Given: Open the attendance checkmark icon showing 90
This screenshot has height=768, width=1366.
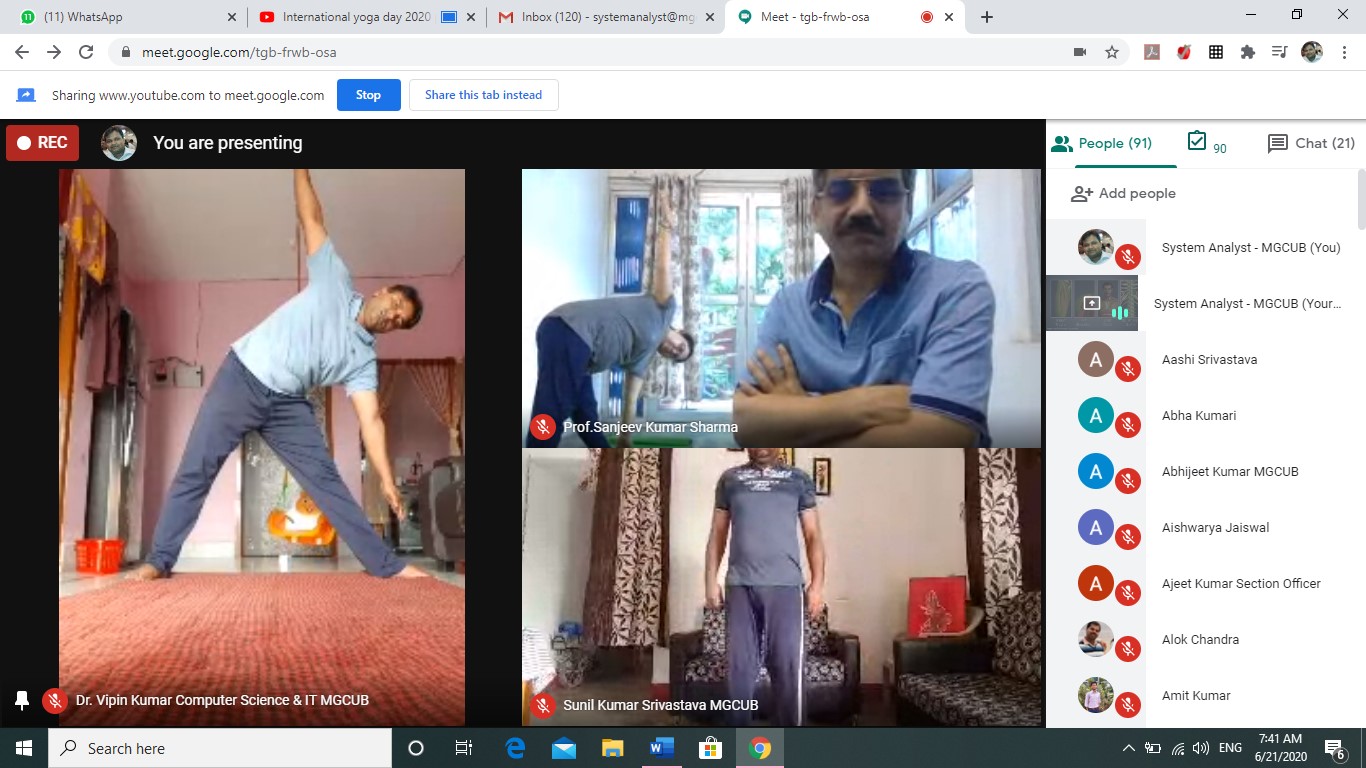Looking at the screenshot, I should pyautogui.click(x=1197, y=142).
